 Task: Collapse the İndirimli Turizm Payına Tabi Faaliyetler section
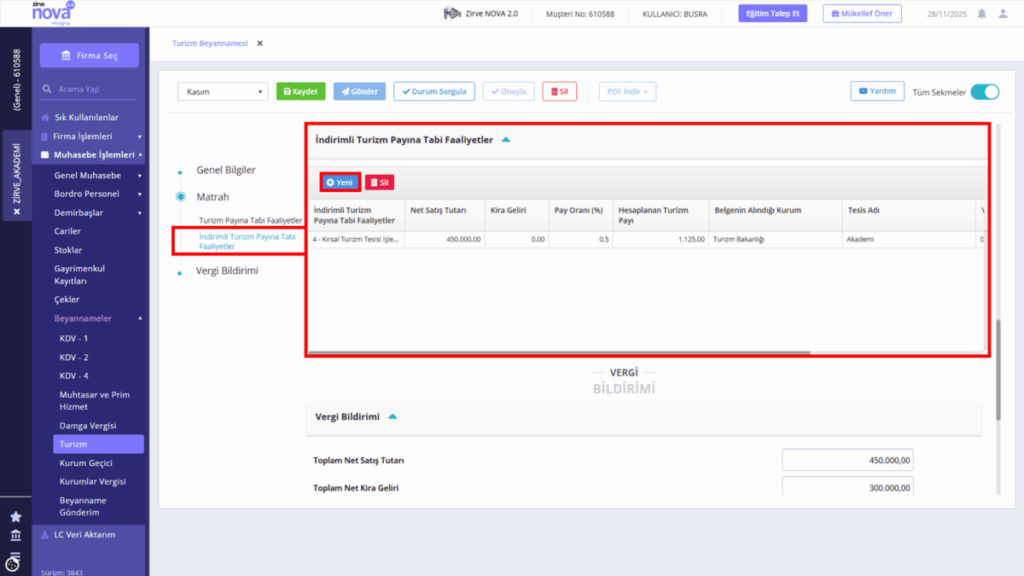pos(506,140)
